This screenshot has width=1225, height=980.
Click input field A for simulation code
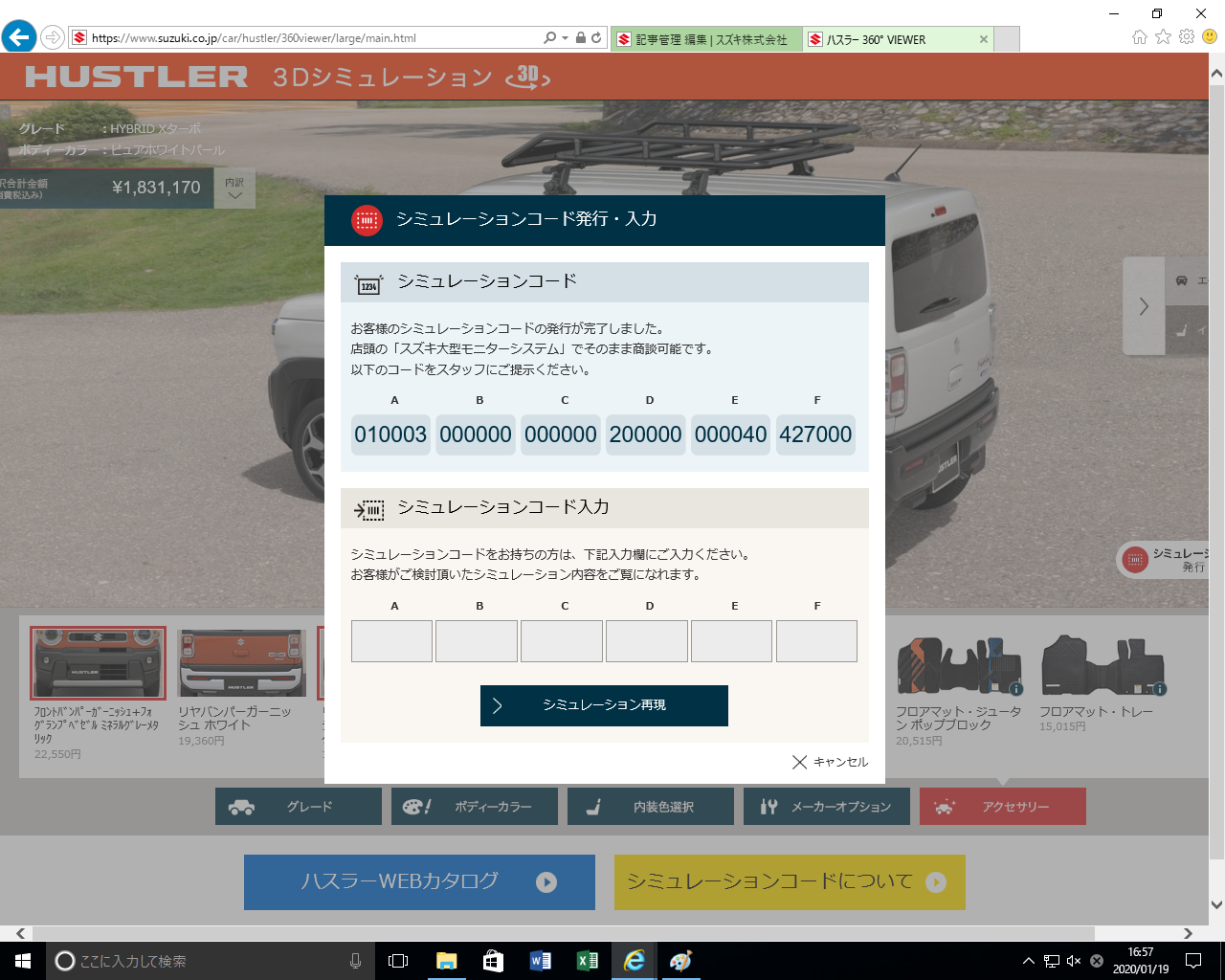(391, 641)
